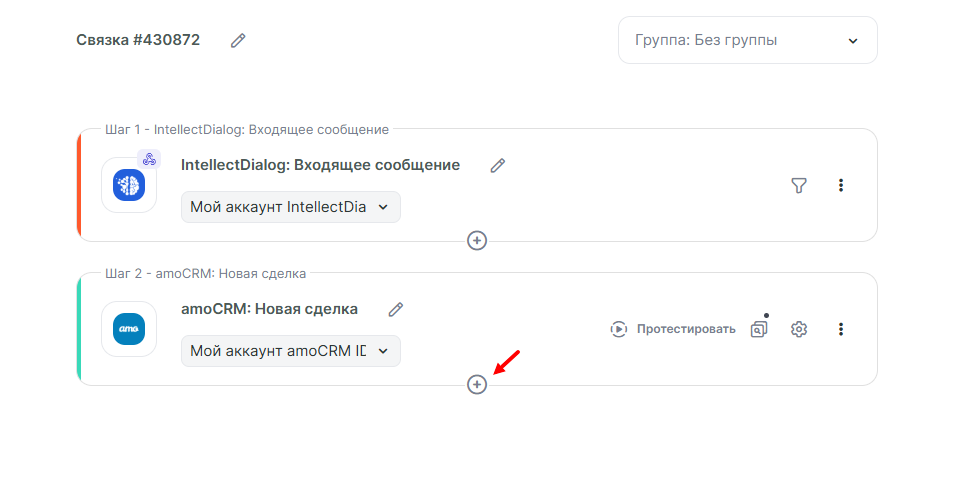
Task: Edit the amoCRM: Новая сделка step name via pencil
Action: tap(396, 310)
